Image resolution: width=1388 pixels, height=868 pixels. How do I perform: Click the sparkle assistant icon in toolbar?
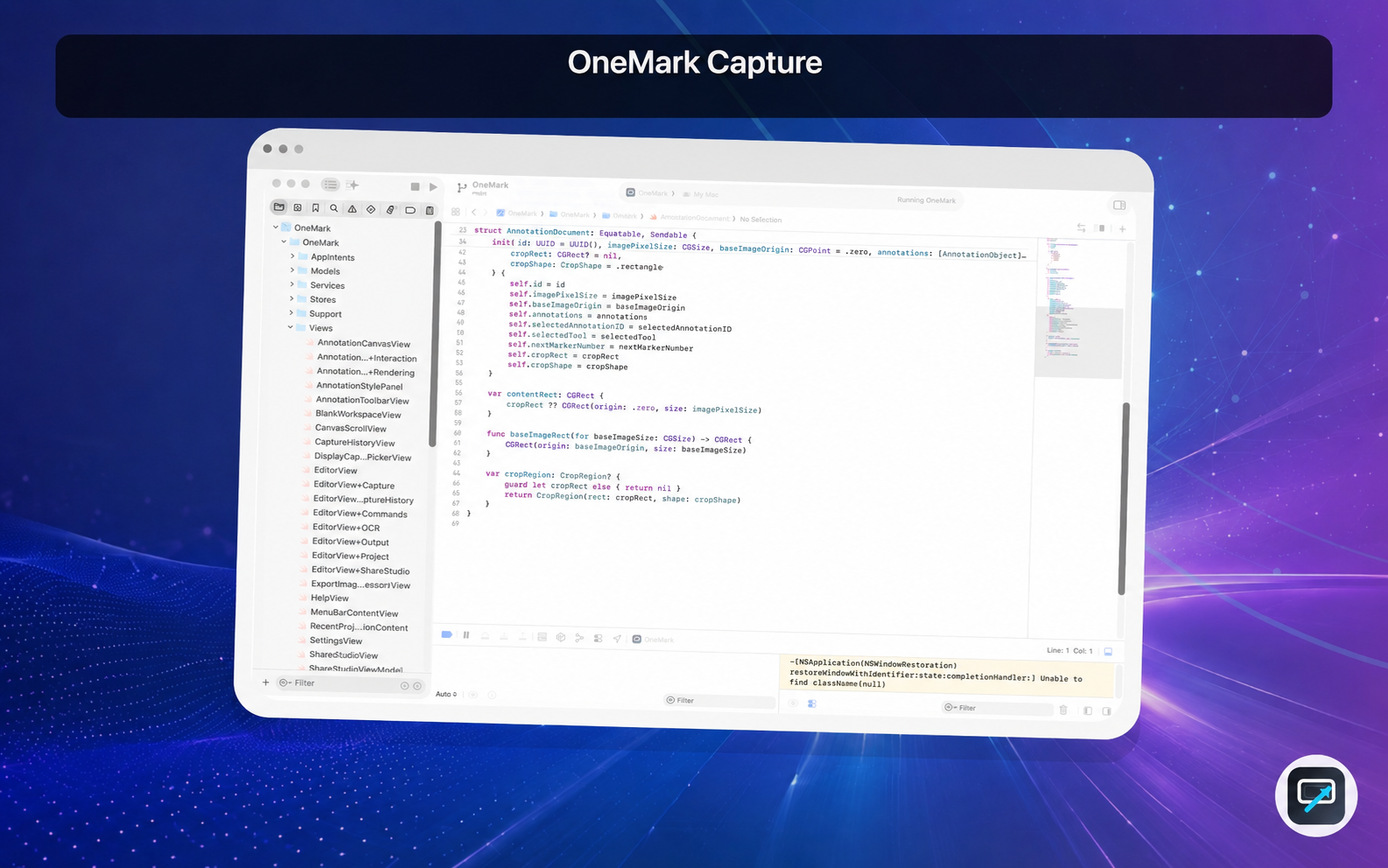[x=353, y=185]
